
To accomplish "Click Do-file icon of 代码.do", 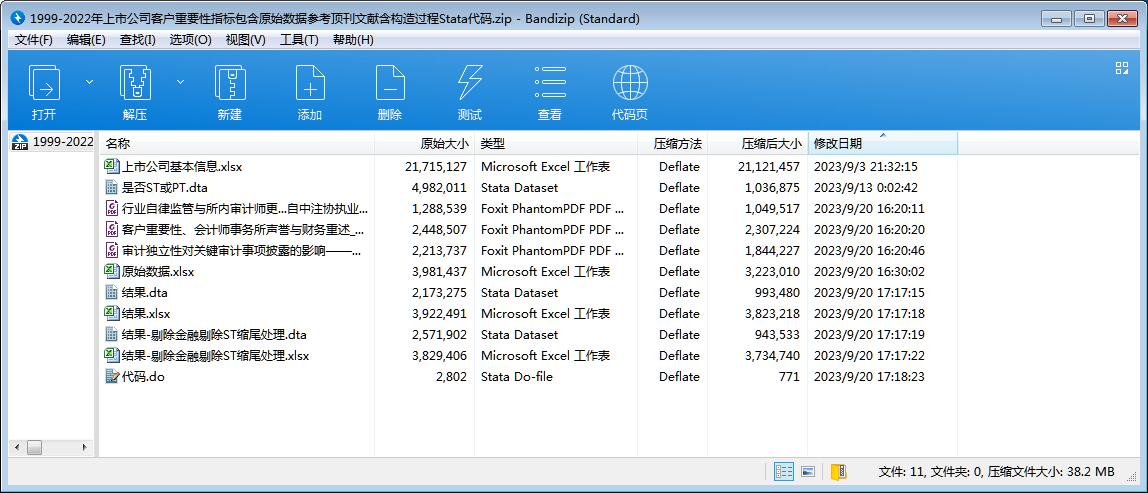I will [111, 377].
